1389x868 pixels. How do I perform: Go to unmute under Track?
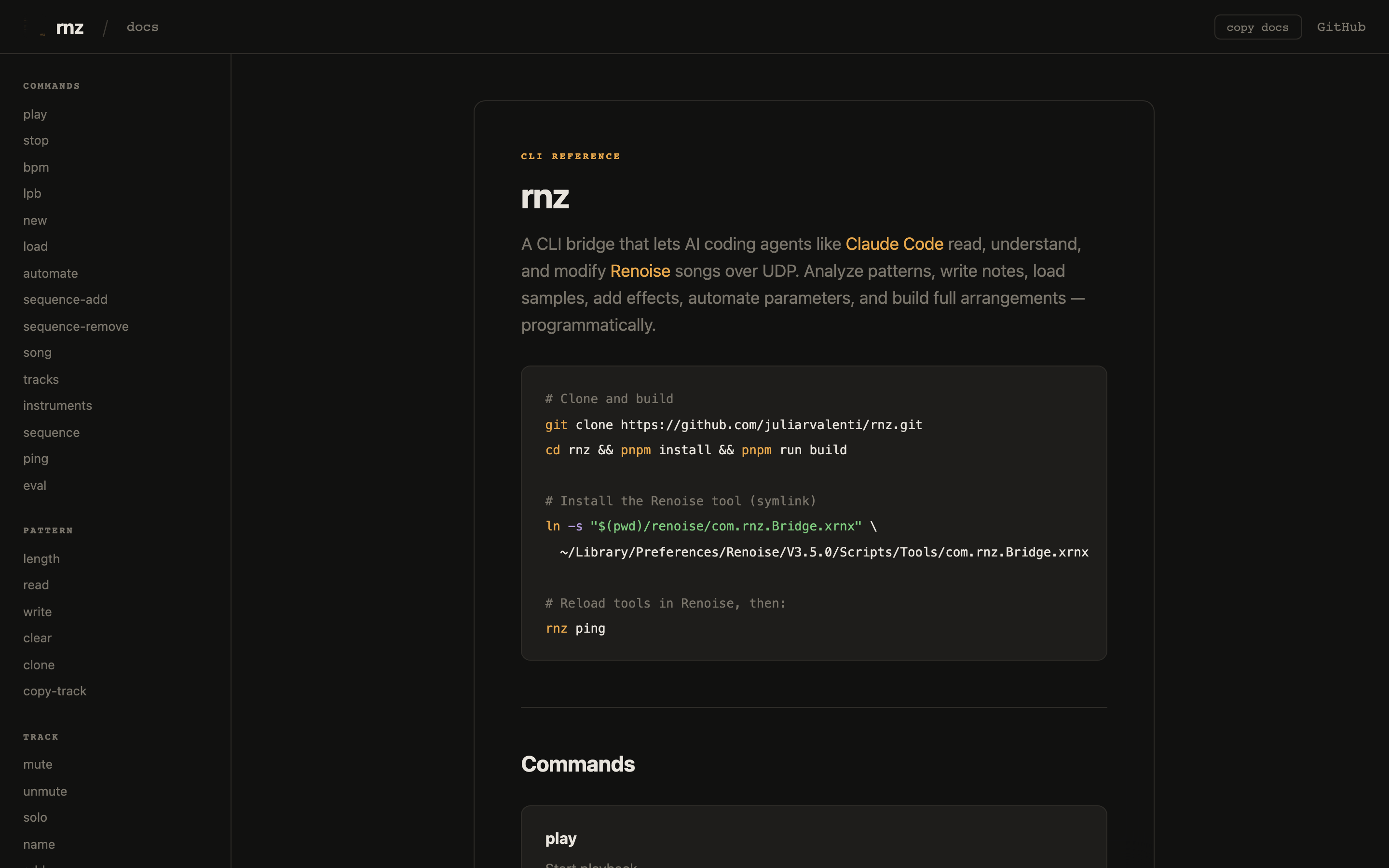coord(45,791)
